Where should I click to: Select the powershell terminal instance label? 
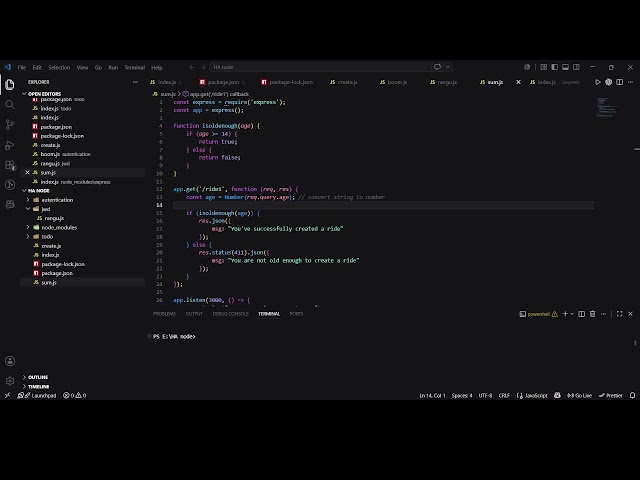tap(538, 314)
